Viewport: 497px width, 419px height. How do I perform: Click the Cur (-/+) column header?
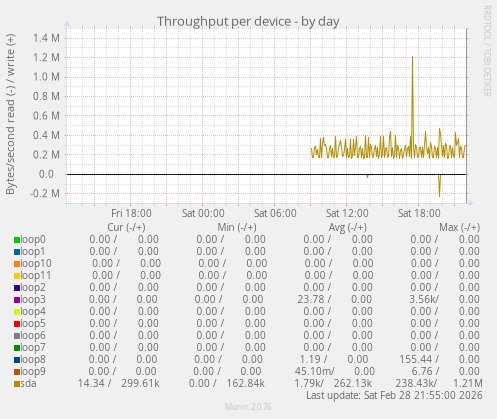(126, 227)
